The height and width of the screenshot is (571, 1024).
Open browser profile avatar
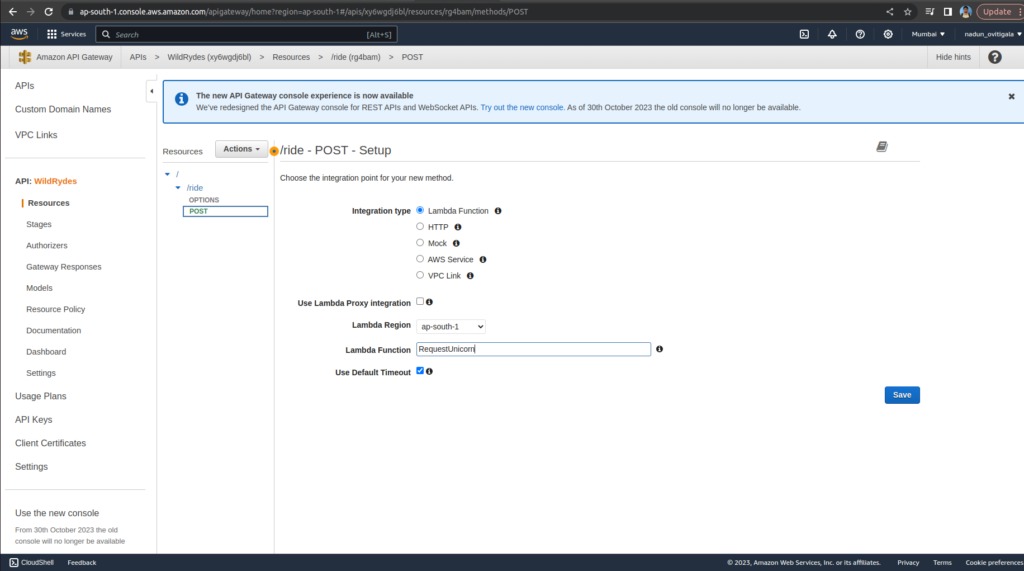(x=965, y=12)
